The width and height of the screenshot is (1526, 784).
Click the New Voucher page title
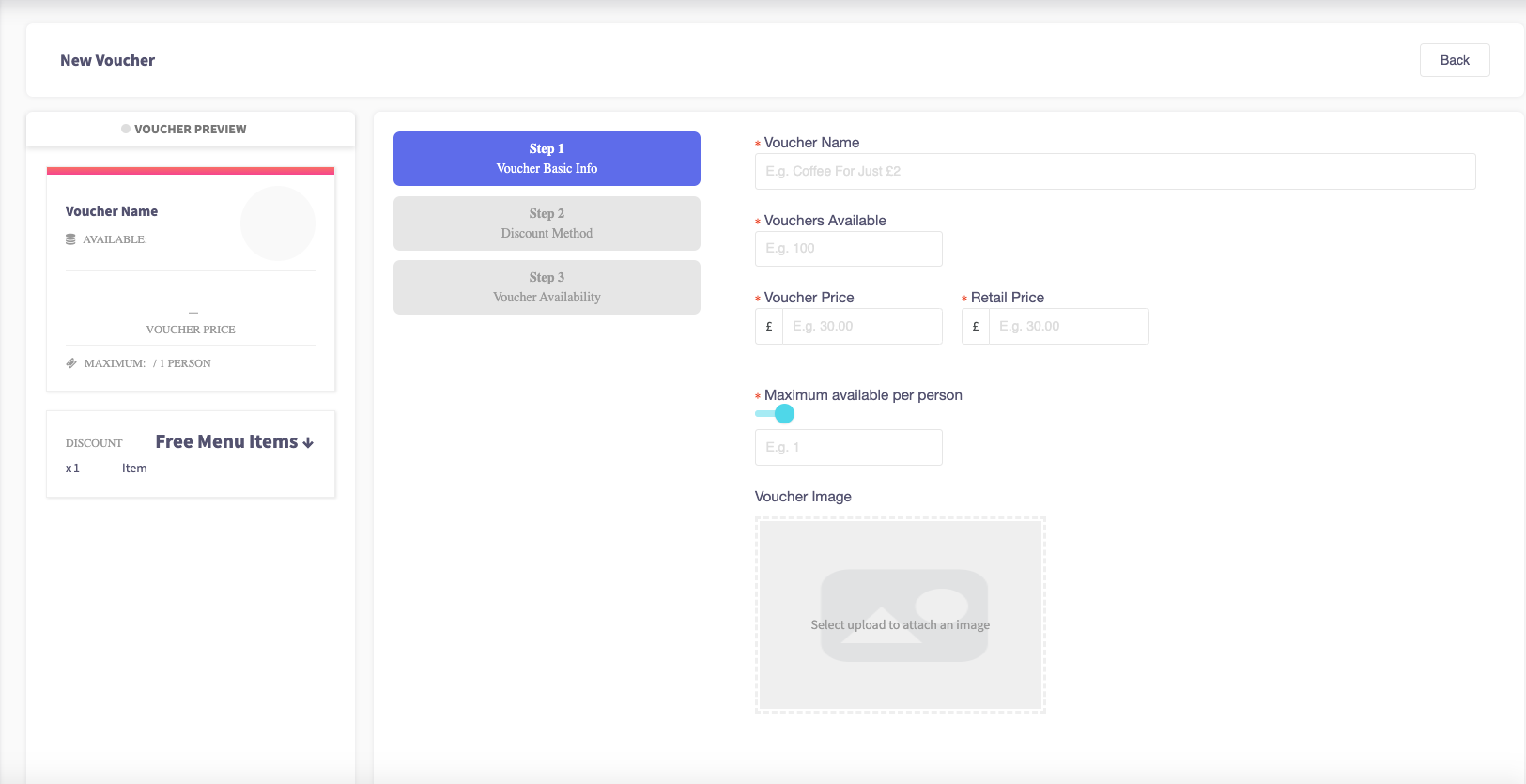pyautogui.click(x=108, y=60)
